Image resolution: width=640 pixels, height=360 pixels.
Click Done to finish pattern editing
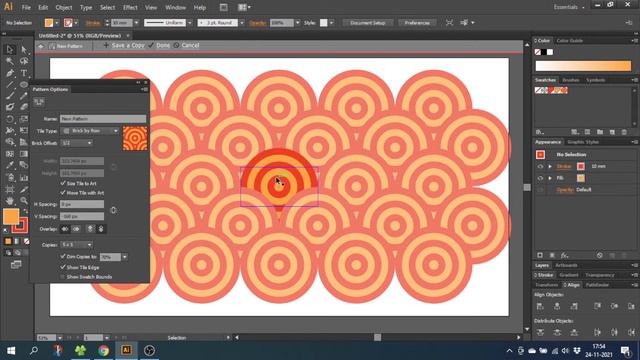tap(159, 45)
